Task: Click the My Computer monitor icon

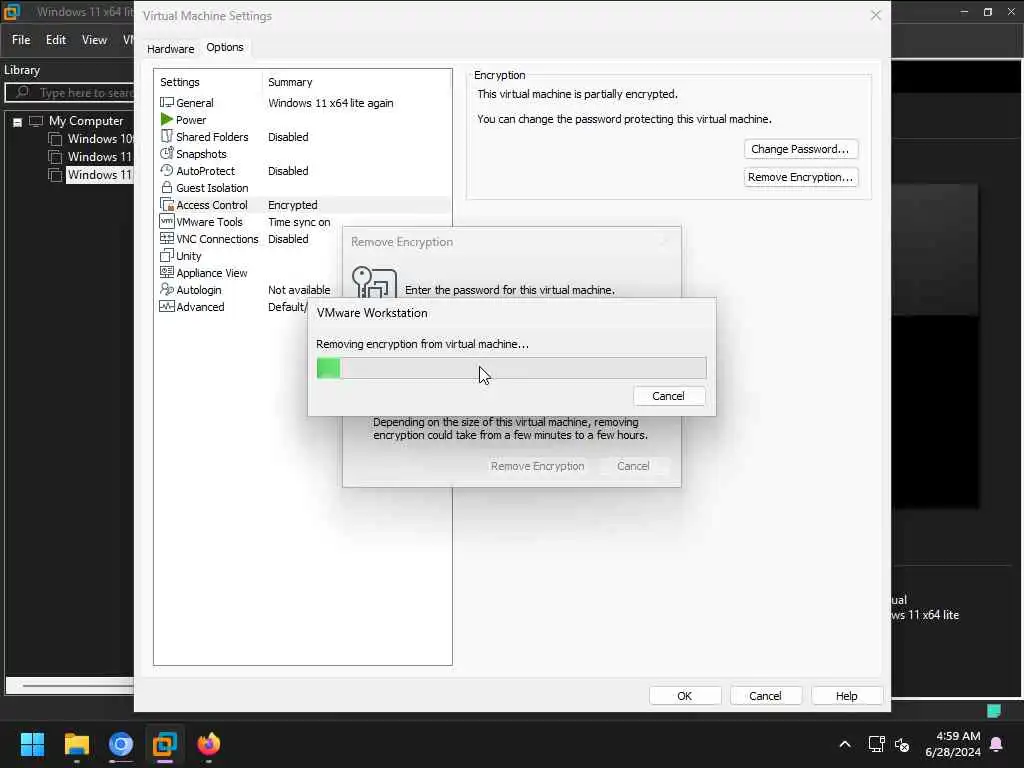Action: coord(36,121)
